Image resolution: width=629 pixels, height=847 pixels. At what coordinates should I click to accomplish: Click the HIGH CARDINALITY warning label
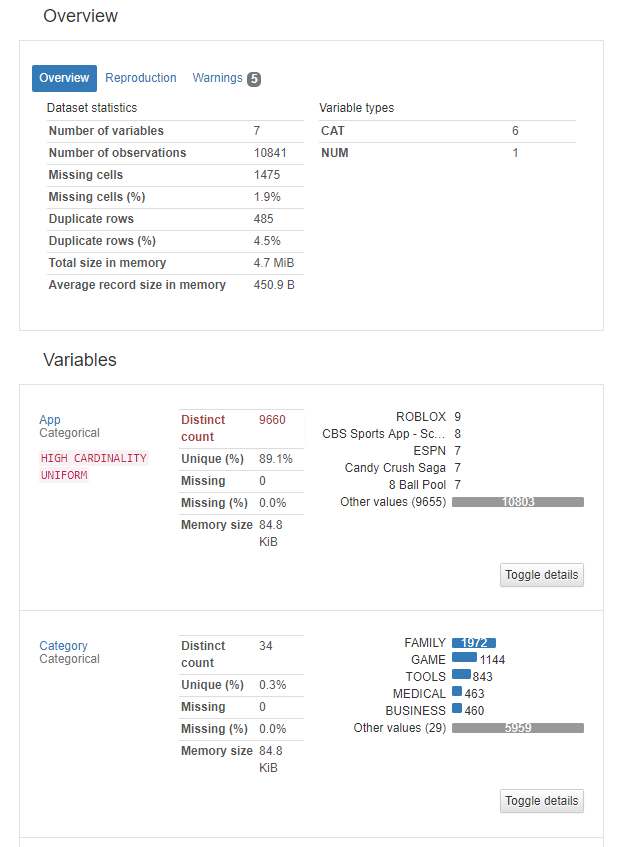94,458
